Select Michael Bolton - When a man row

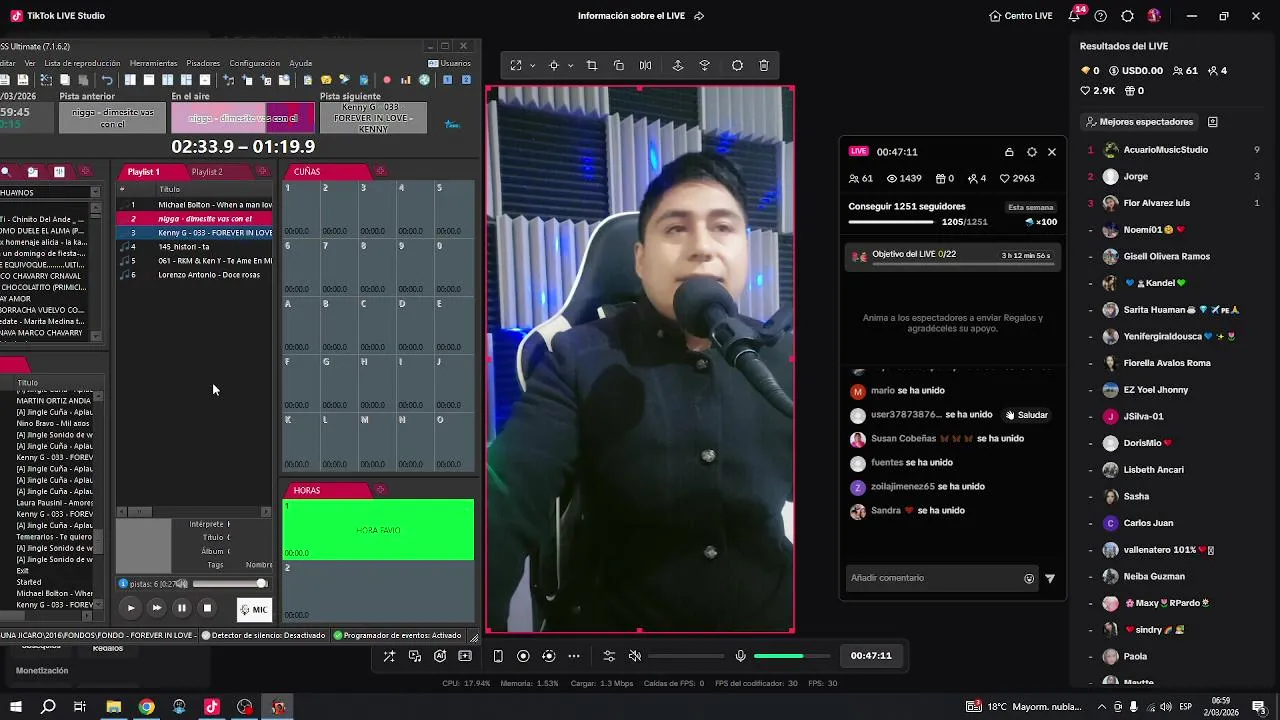click(x=195, y=205)
